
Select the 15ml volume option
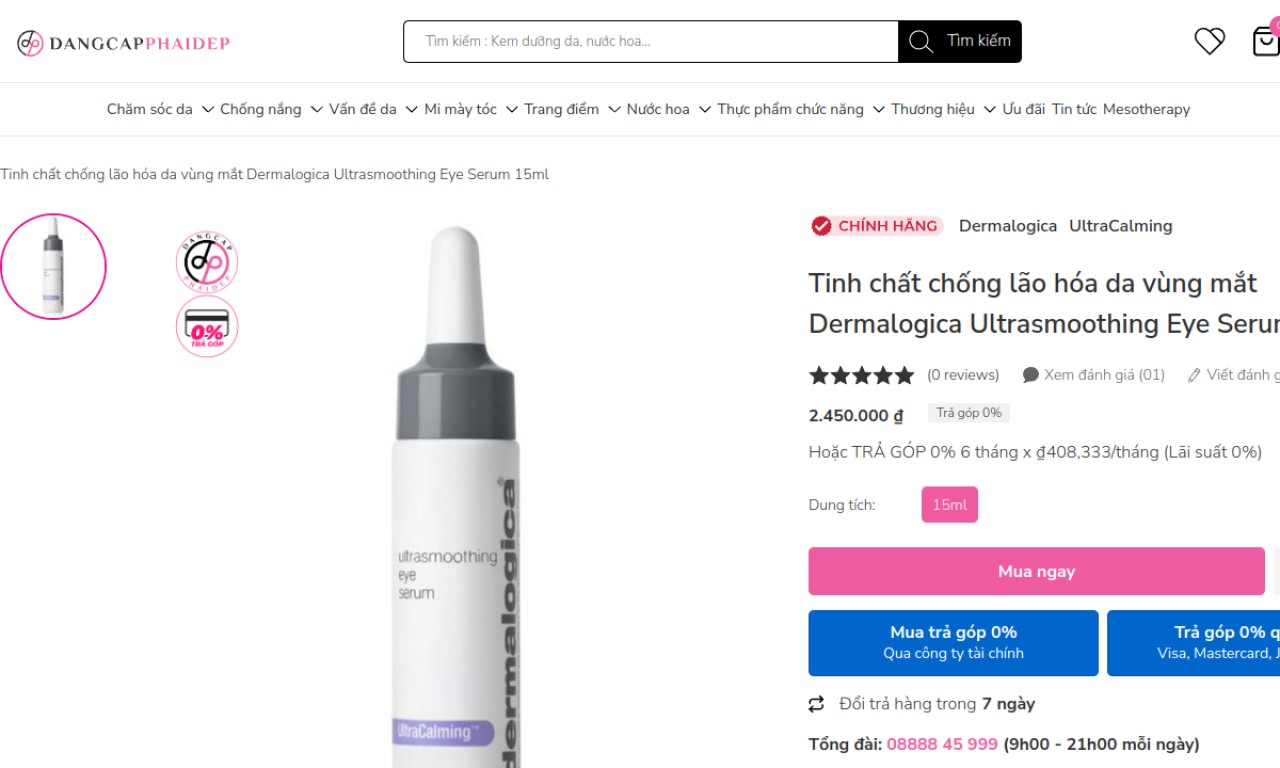tap(949, 505)
